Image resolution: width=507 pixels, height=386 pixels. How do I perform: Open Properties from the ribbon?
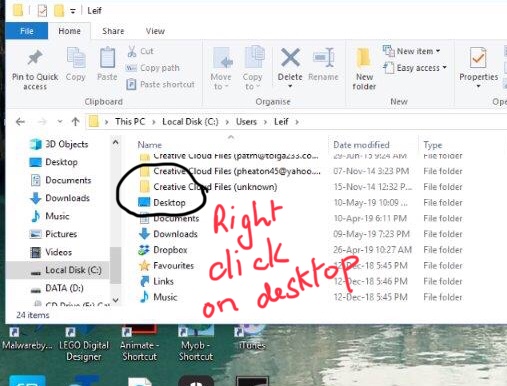click(x=478, y=68)
